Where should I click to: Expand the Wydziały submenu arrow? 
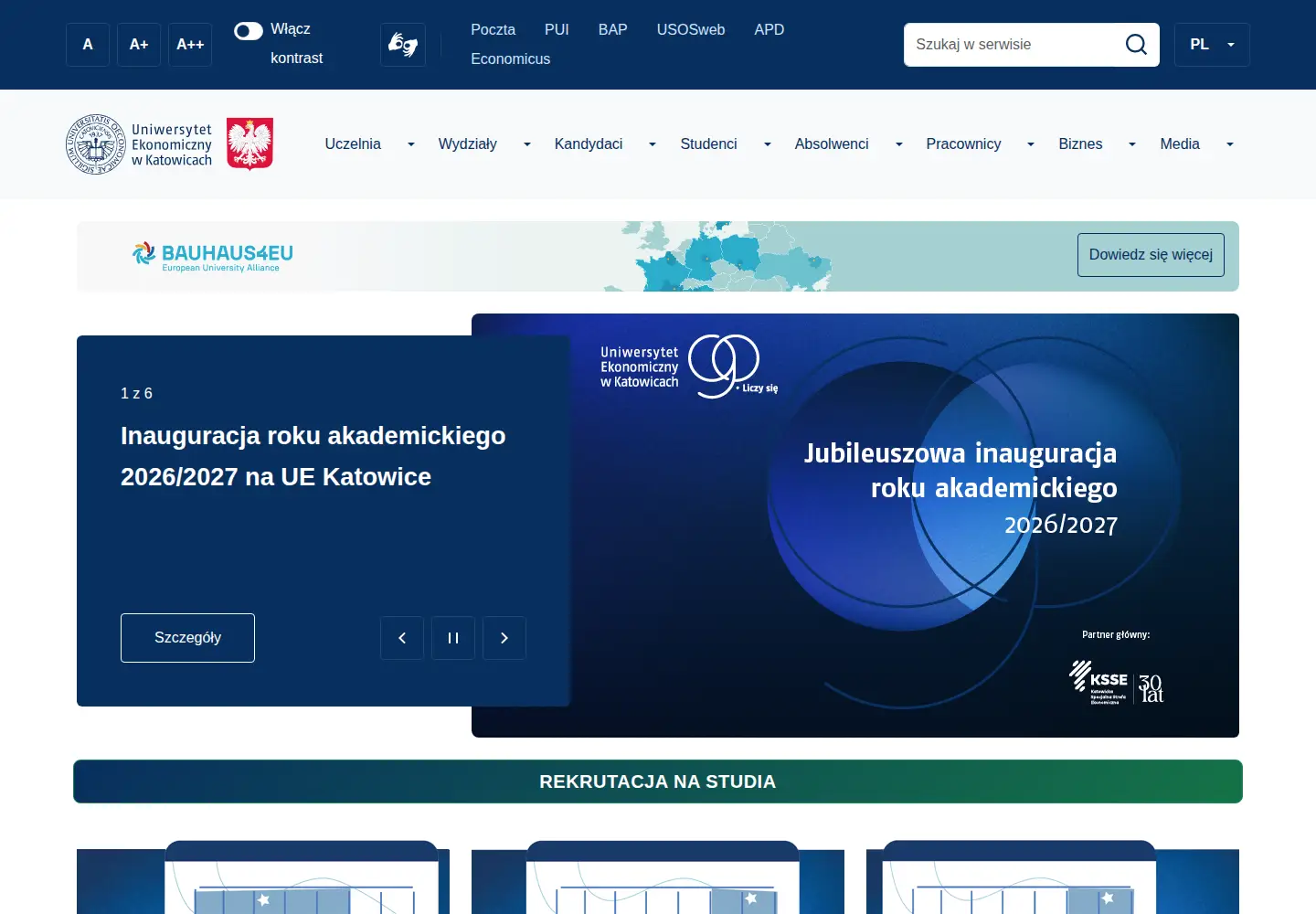pyautogui.click(x=527, y=144)
